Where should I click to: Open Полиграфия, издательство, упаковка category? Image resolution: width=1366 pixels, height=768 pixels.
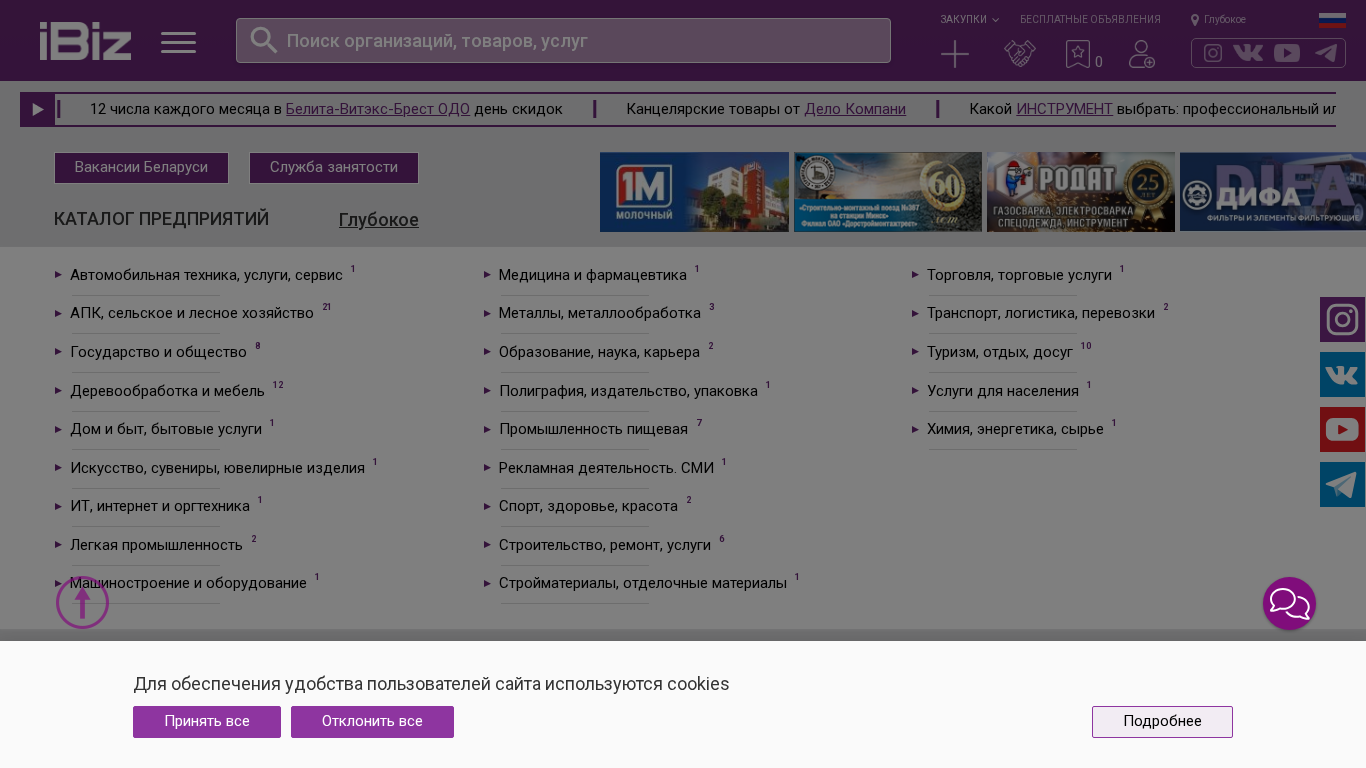point(628,391)
